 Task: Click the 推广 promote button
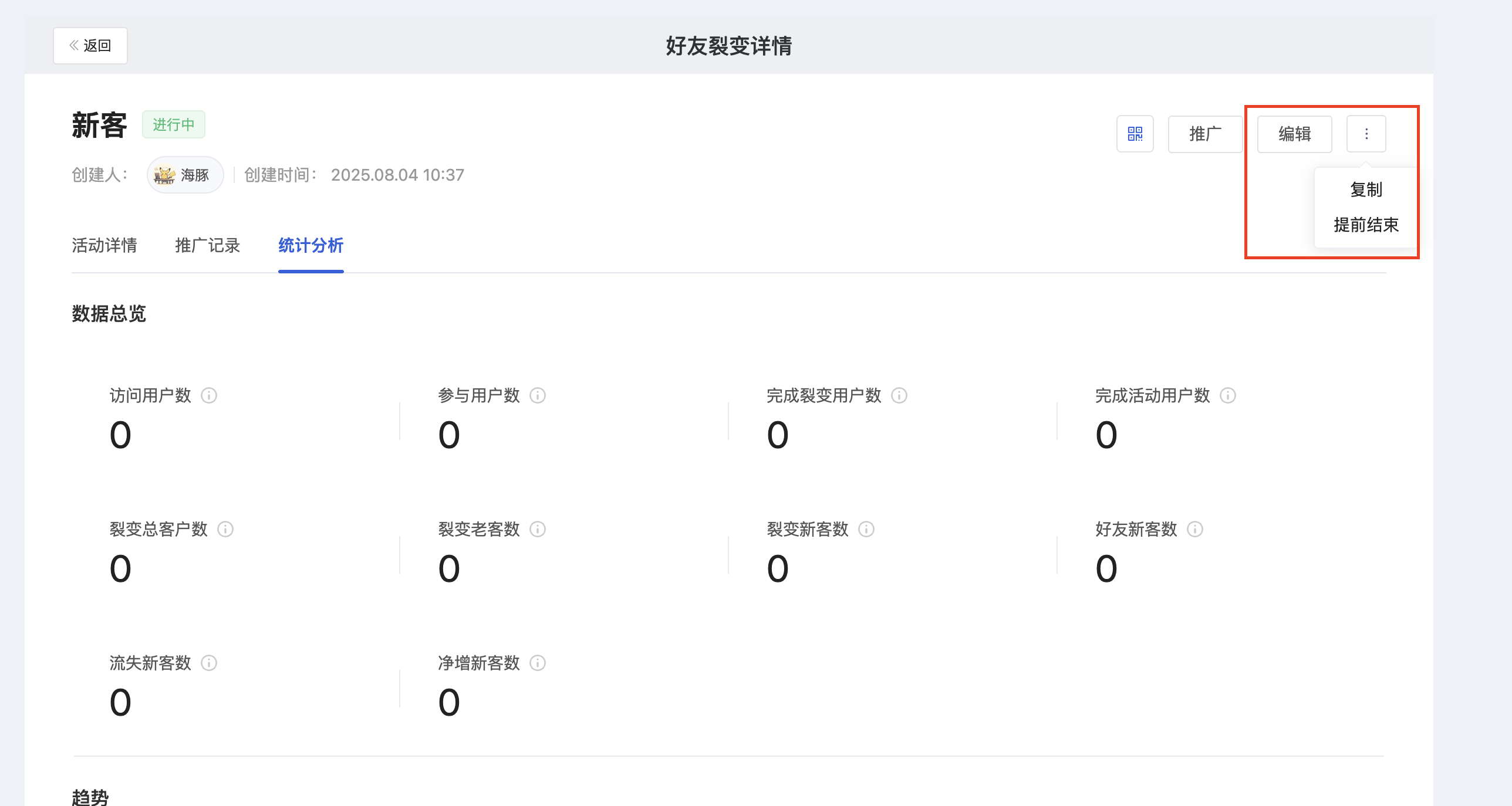tap(1205, 134)
